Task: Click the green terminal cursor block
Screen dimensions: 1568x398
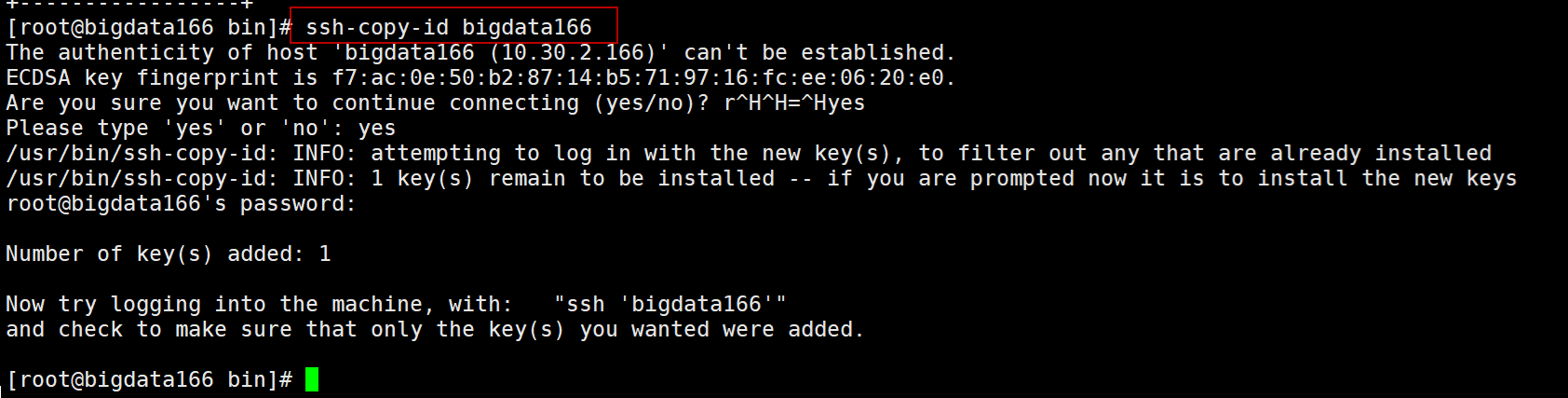Action: pyautogui.click(x=312, y=379)
